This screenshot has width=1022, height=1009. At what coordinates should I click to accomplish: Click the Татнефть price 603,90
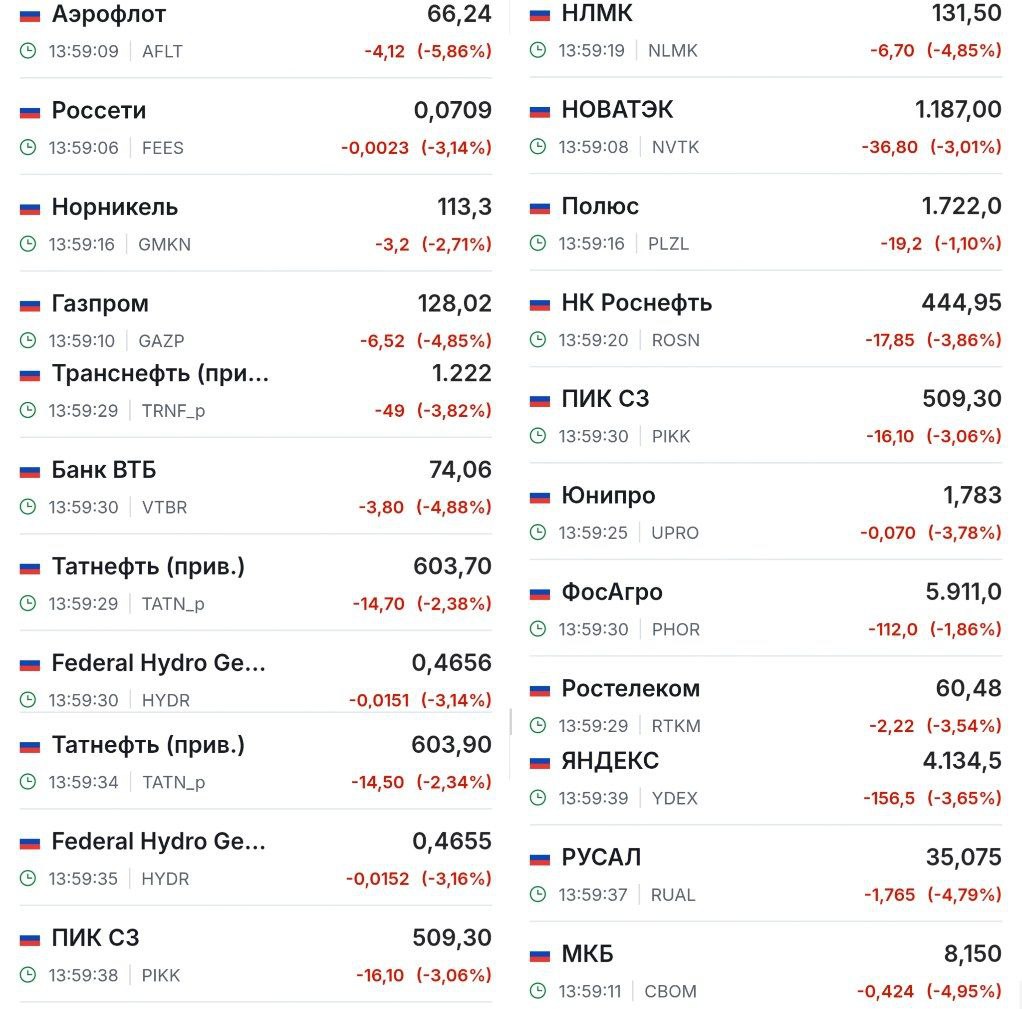pyautogui.click(x=452, y=745)
